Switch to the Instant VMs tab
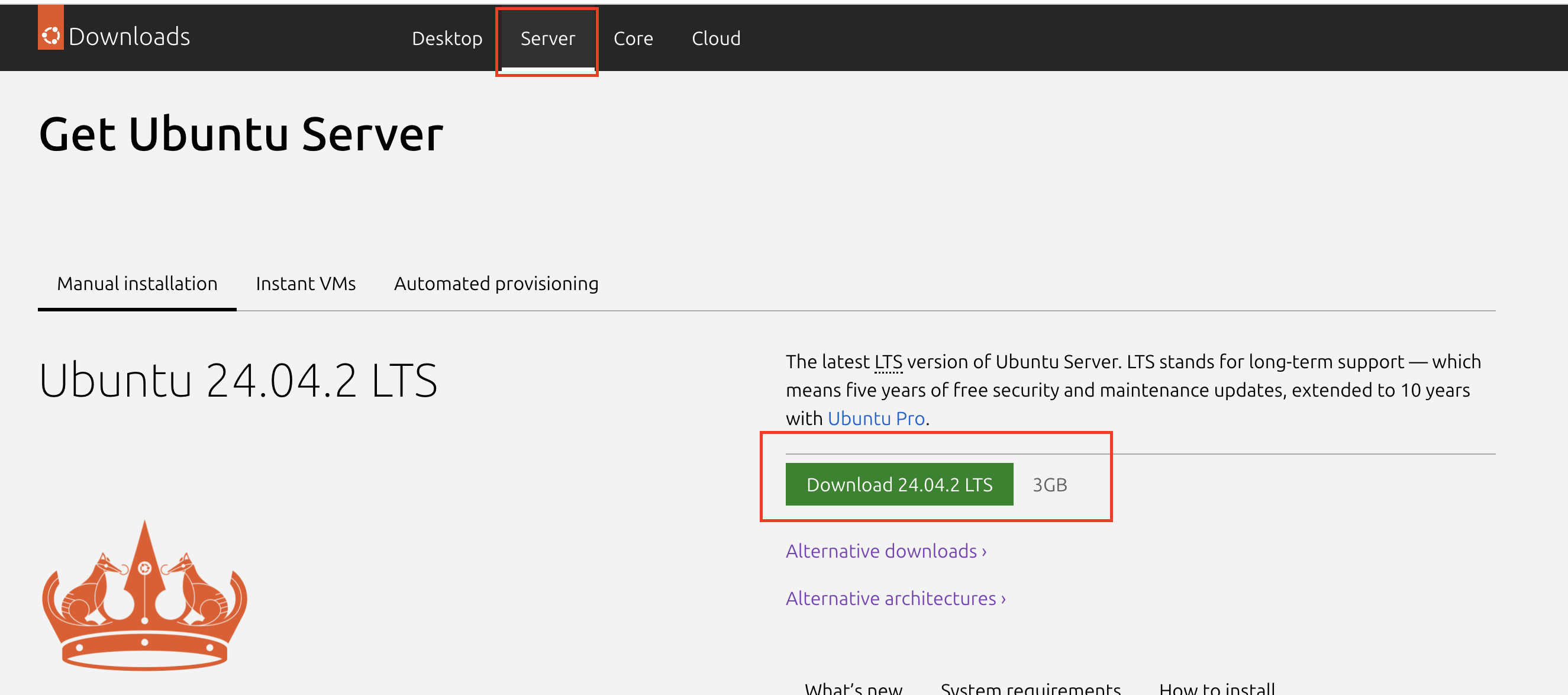This screenshot has height=695, width=1568. pyautogui.click(x=305, y=284)
